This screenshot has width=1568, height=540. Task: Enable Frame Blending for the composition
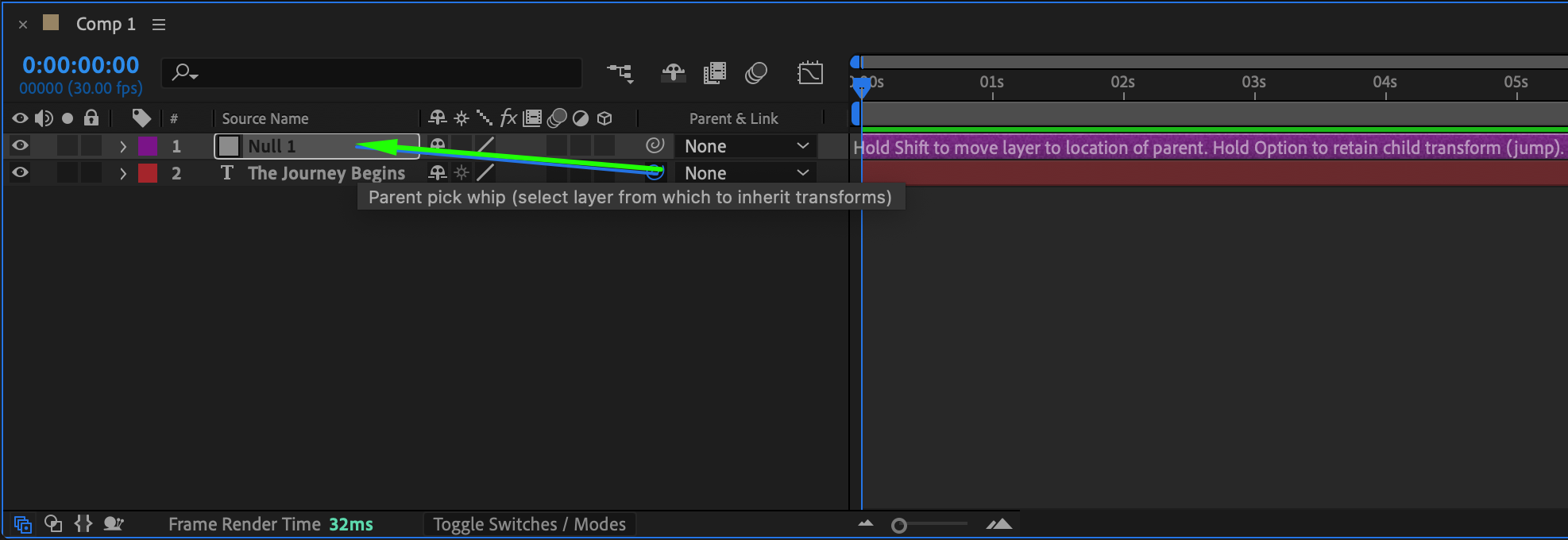(x=715, y=73)
